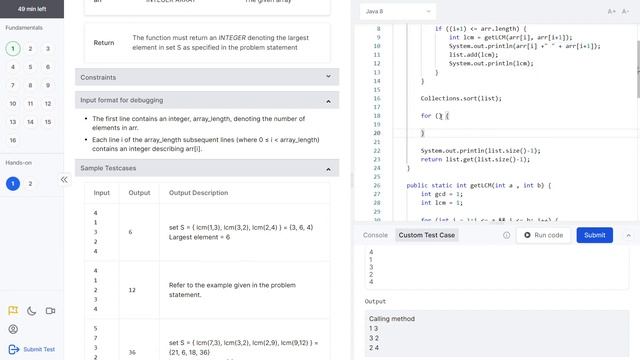This screenshot has height=360, width=640.
Task: Go to Fundamentals question 11
Action: 30,104
